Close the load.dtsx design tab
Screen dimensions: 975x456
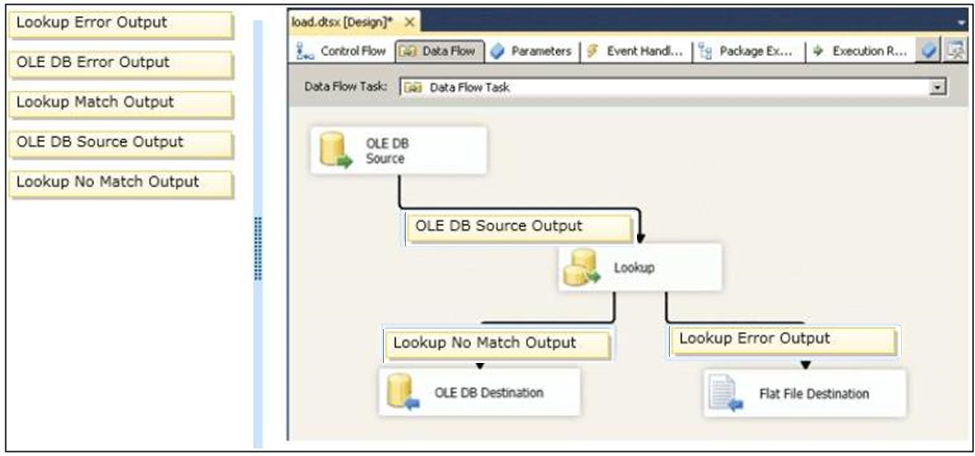click(x=409, y=22)
